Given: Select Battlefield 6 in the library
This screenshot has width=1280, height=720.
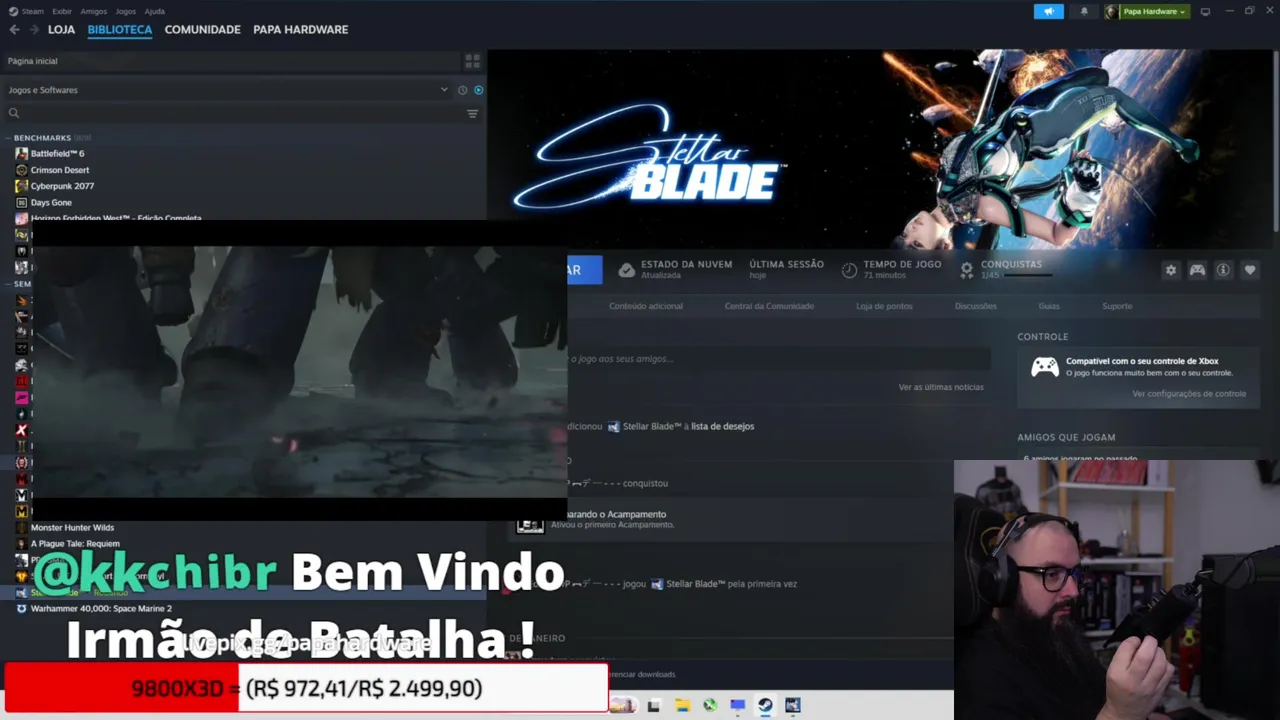Looking at the screenshot, I should (57, 154).
